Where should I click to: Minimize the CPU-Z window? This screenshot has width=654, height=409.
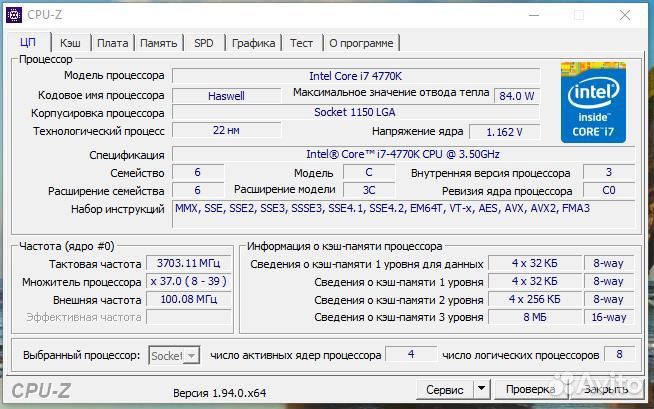pos(534,15)
